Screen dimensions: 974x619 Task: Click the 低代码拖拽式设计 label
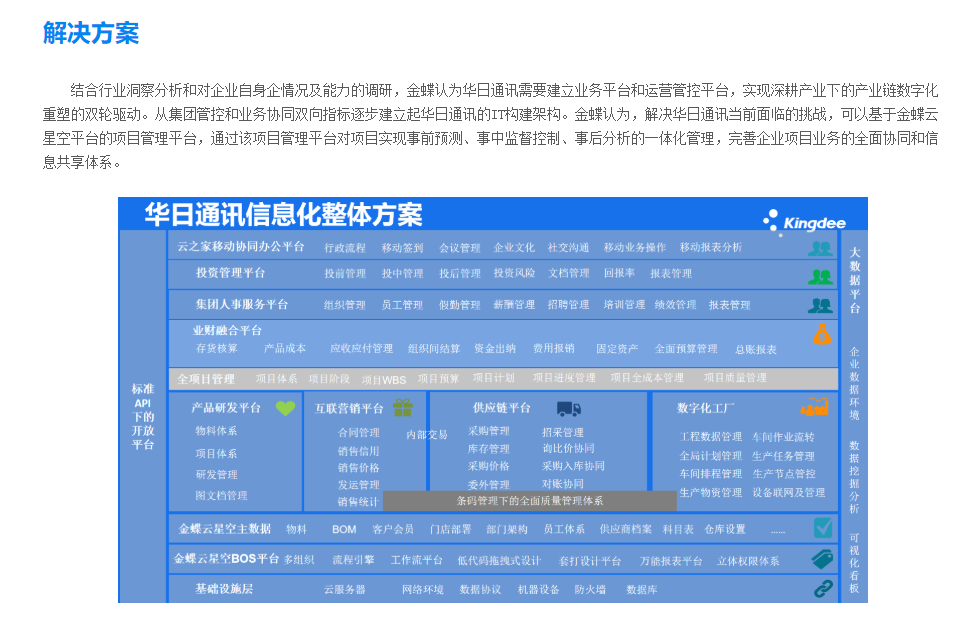tap(499, 561)
